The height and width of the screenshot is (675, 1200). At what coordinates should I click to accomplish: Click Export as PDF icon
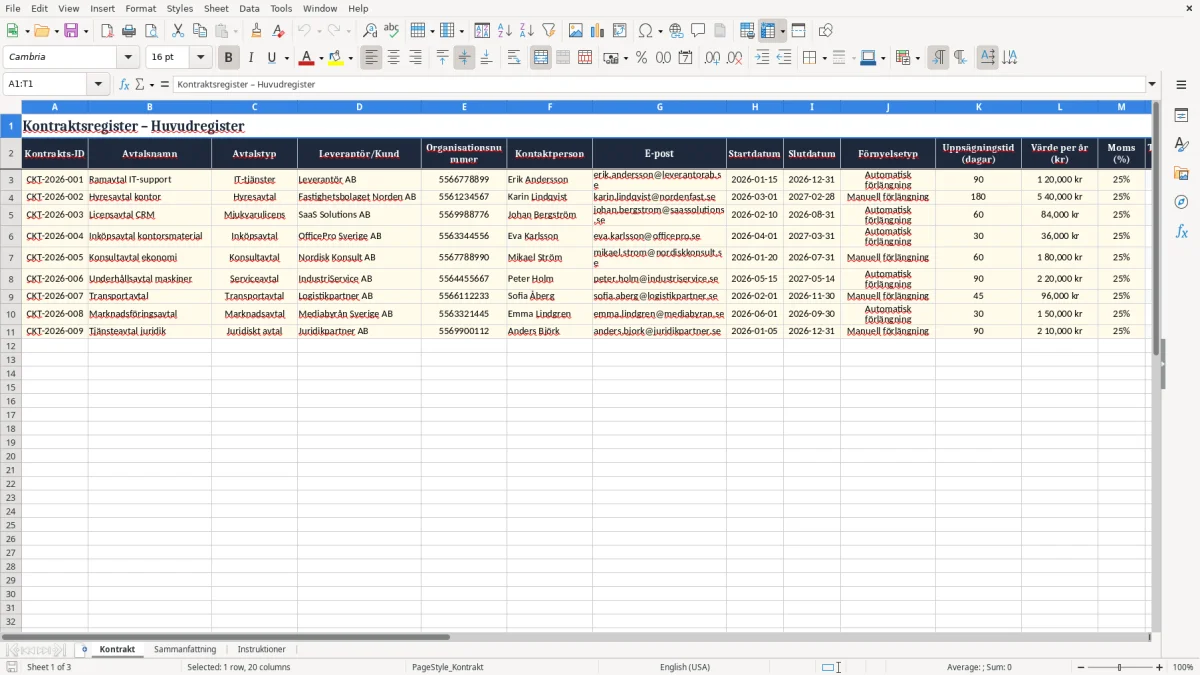107,31
